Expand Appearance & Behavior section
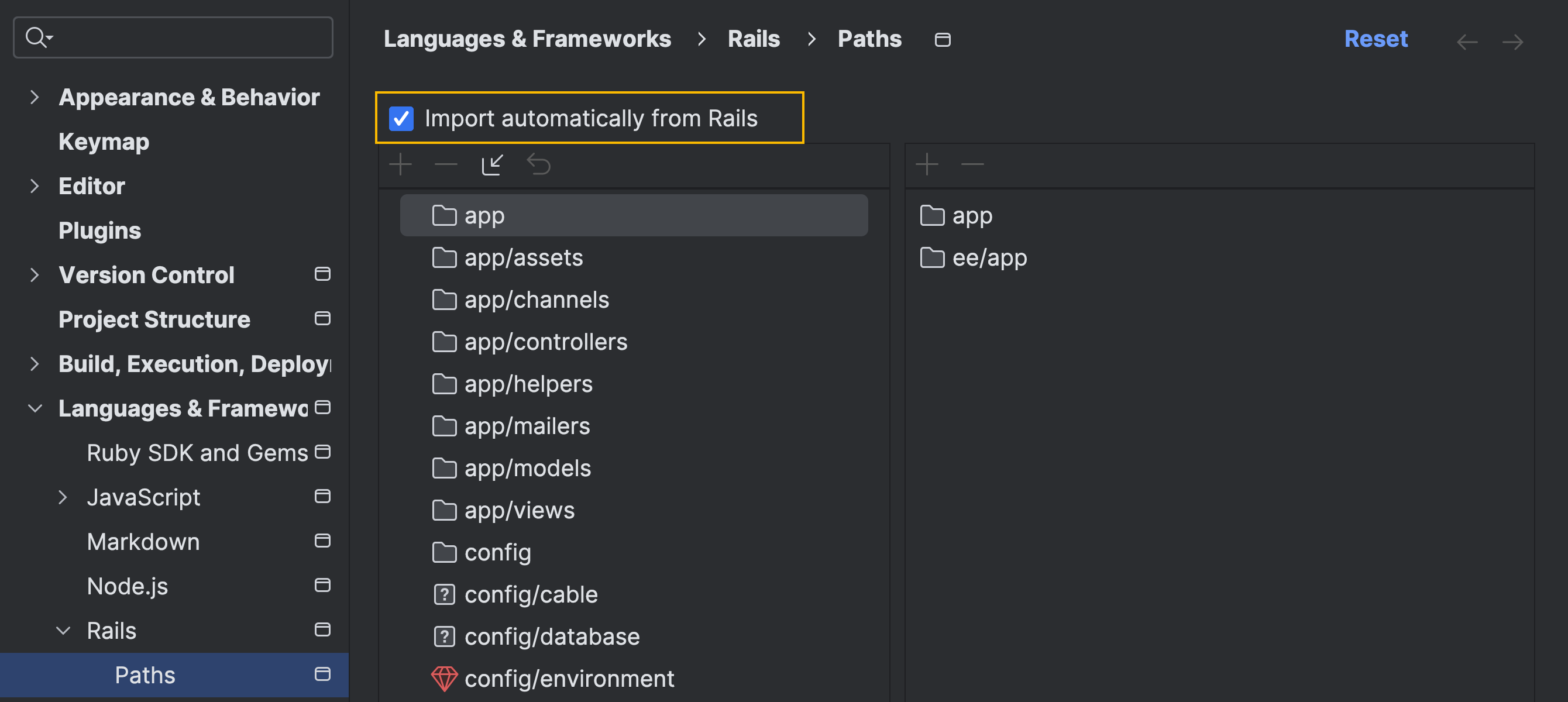 tap(35, 98)
